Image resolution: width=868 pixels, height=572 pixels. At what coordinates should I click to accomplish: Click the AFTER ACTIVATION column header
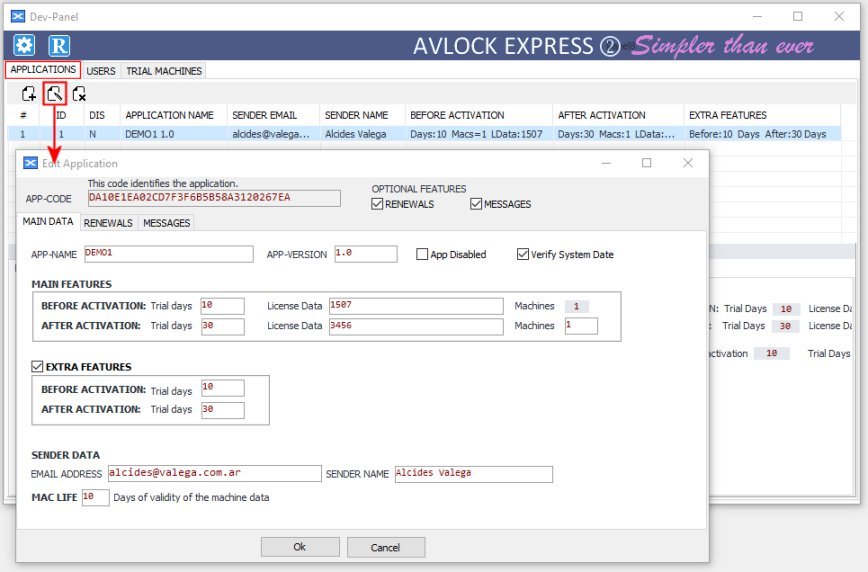pyautogui.click(x=618, y=115)
